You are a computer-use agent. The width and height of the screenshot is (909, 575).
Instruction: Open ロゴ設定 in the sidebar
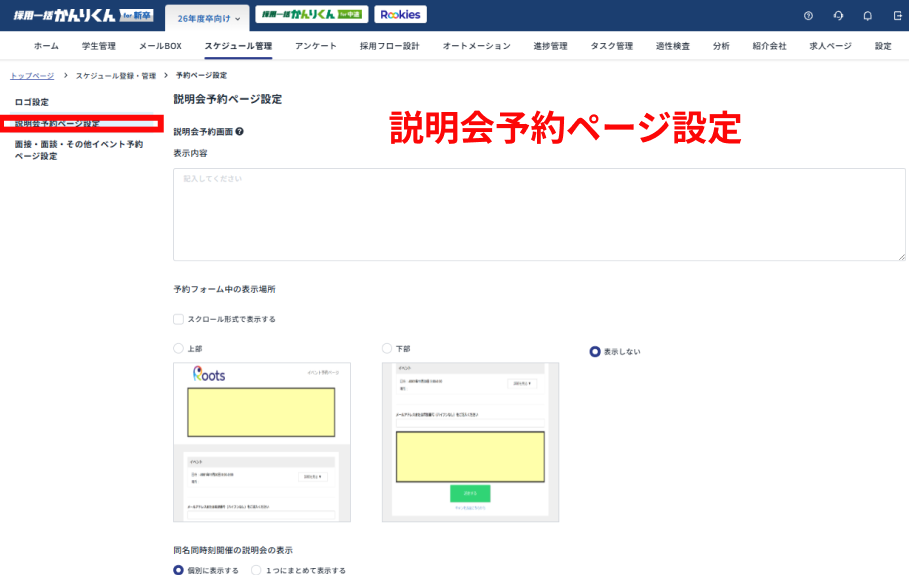click(x=32, y=102)
